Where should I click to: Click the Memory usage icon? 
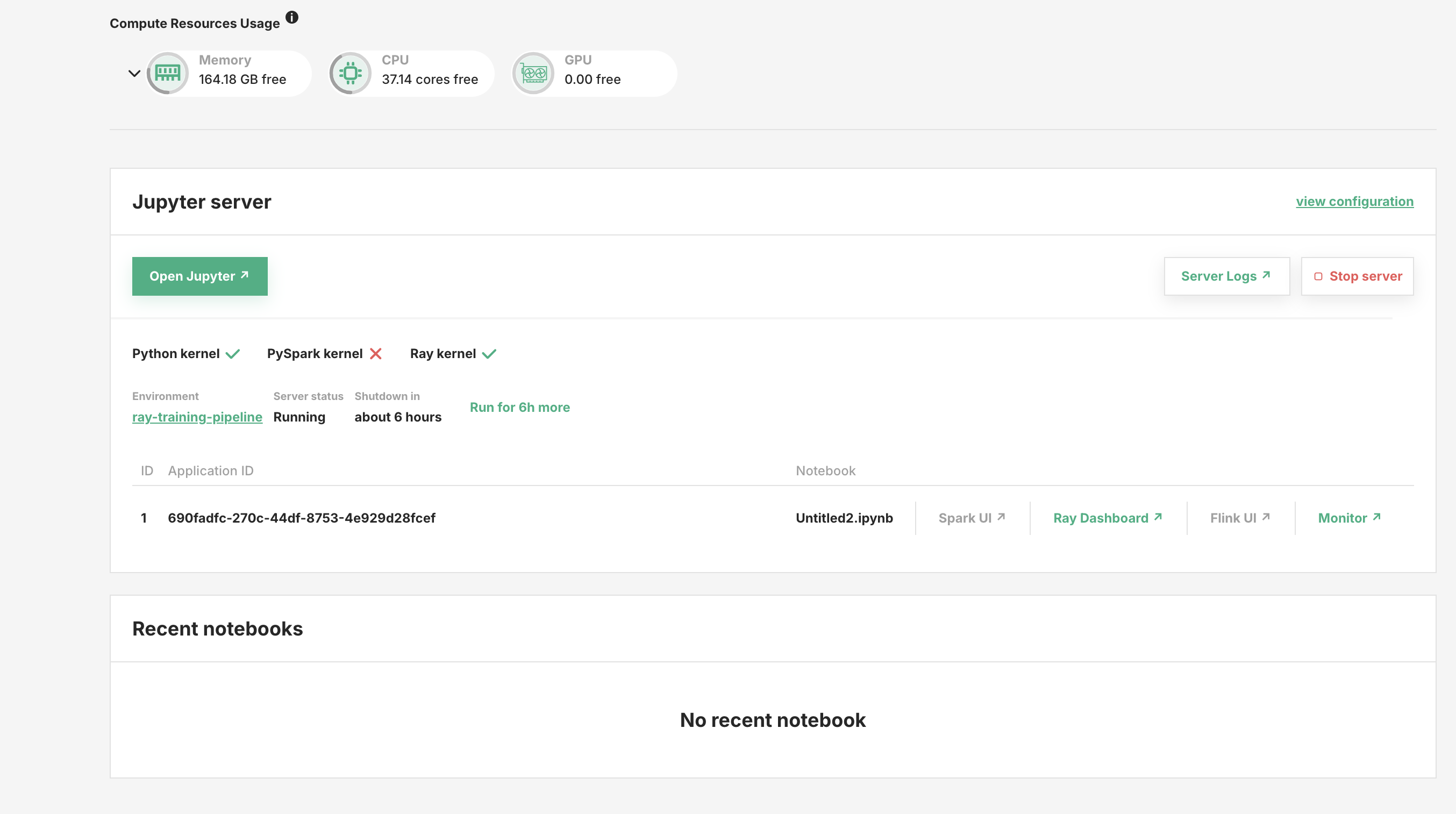click(167, 73)
